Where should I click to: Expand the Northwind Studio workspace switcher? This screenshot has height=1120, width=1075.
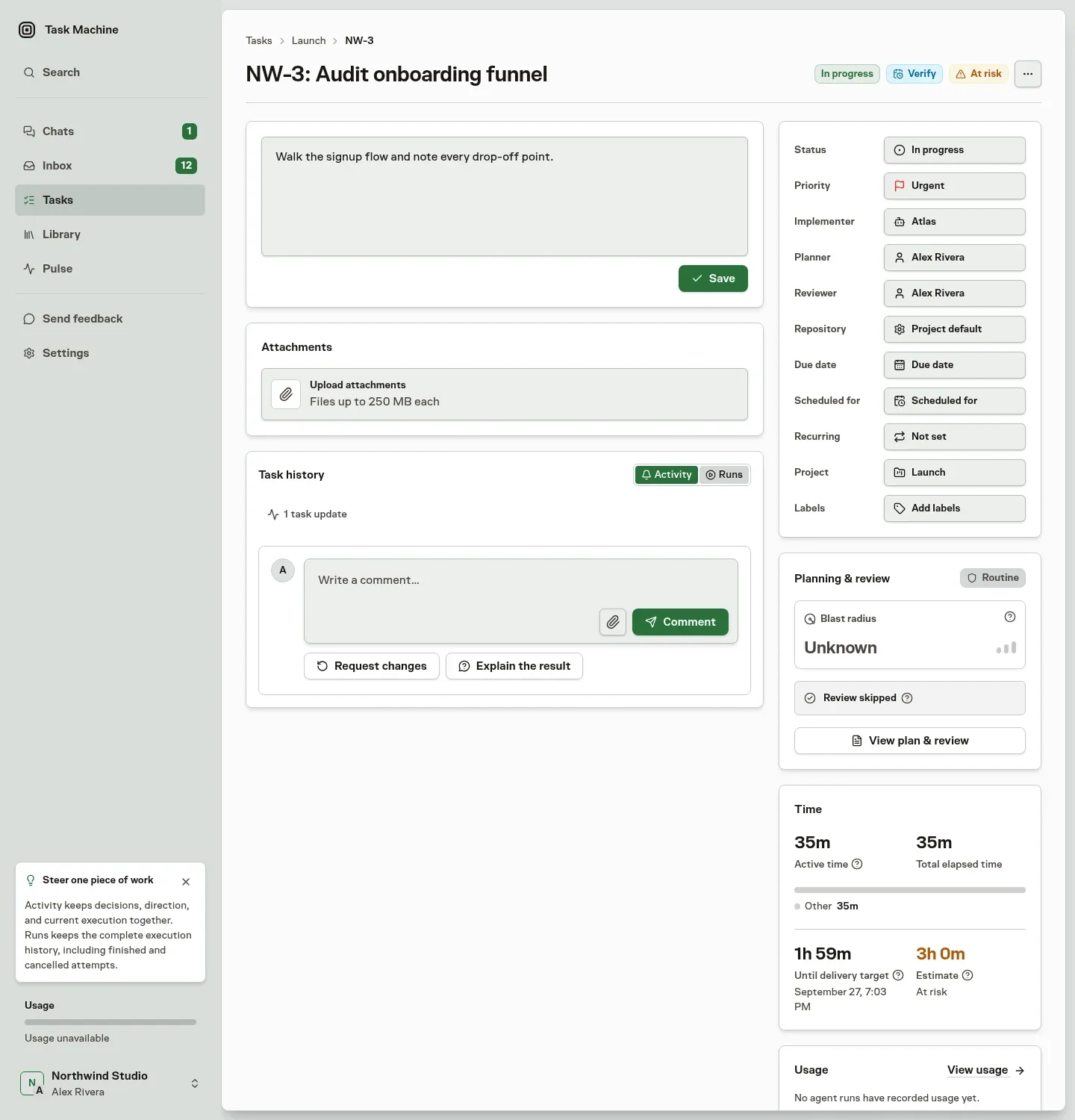click(110, 1083)
